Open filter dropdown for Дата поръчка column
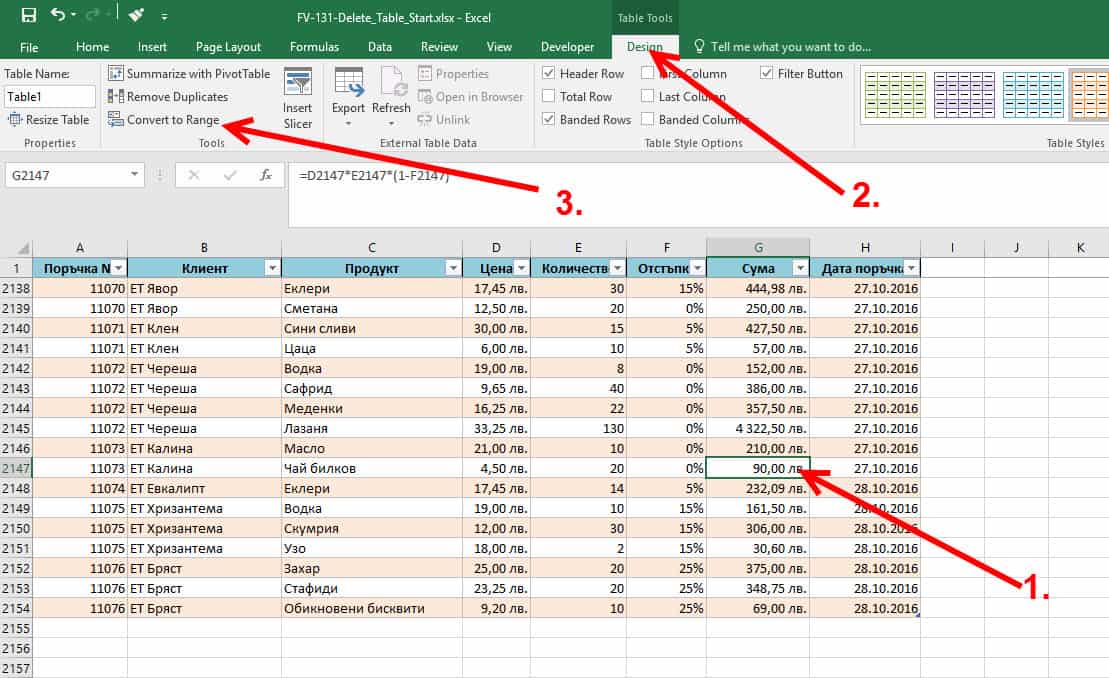The height and width of the screenshot is (678, 1109). 912,268
